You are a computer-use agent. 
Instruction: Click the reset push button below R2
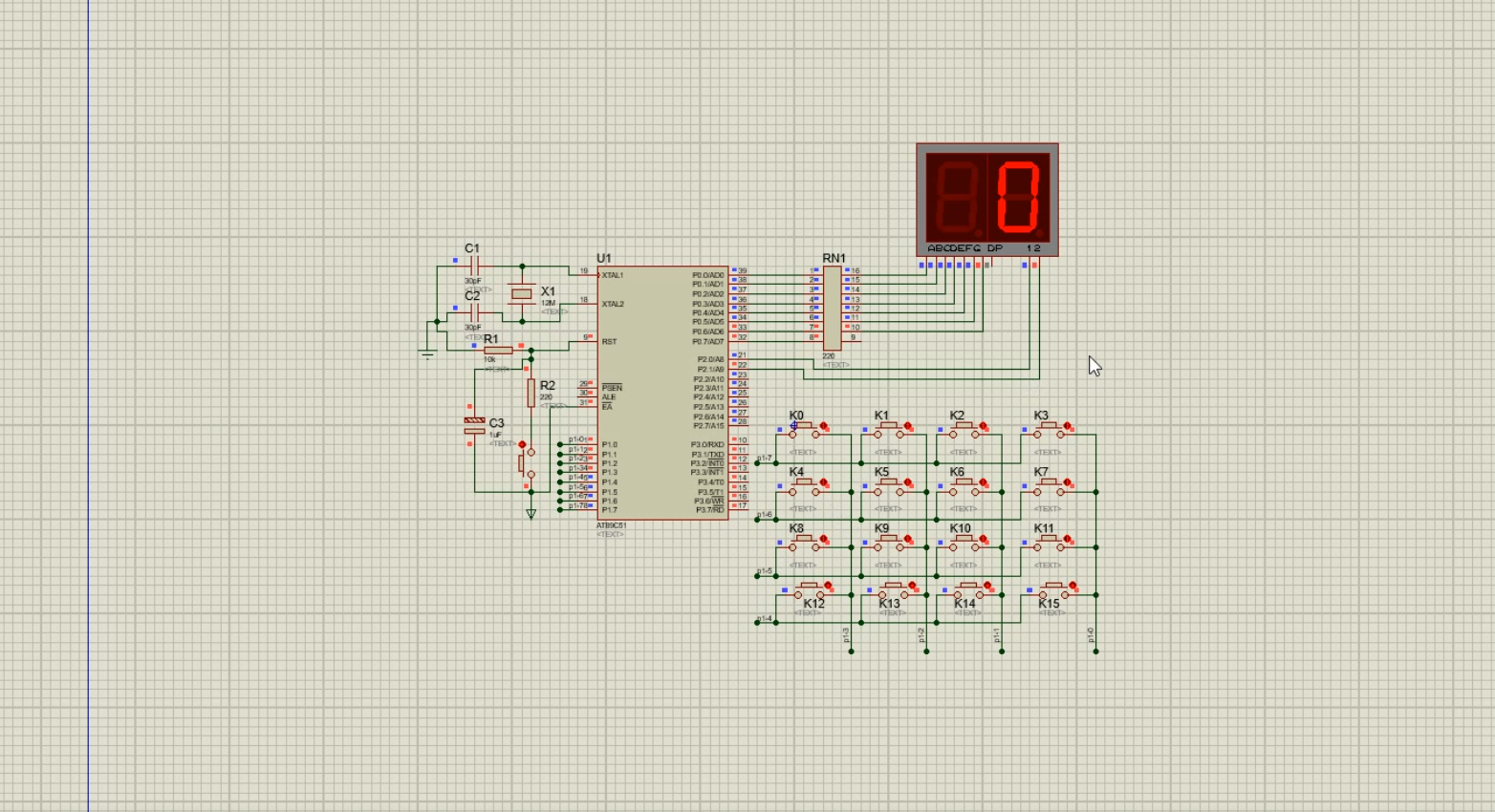click(527, 462)
